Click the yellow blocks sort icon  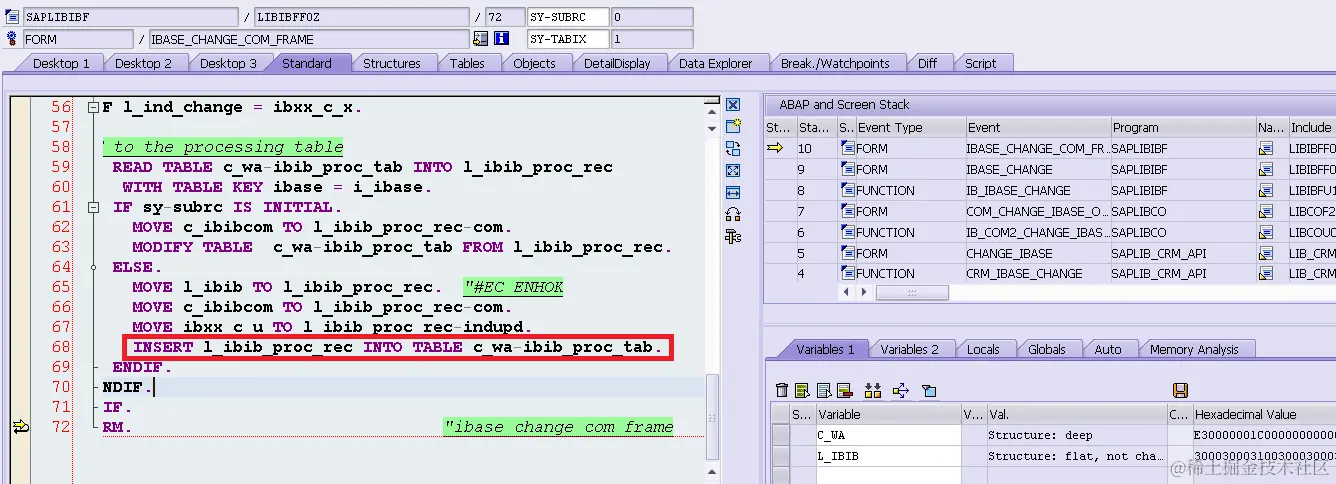coord(872,390)
